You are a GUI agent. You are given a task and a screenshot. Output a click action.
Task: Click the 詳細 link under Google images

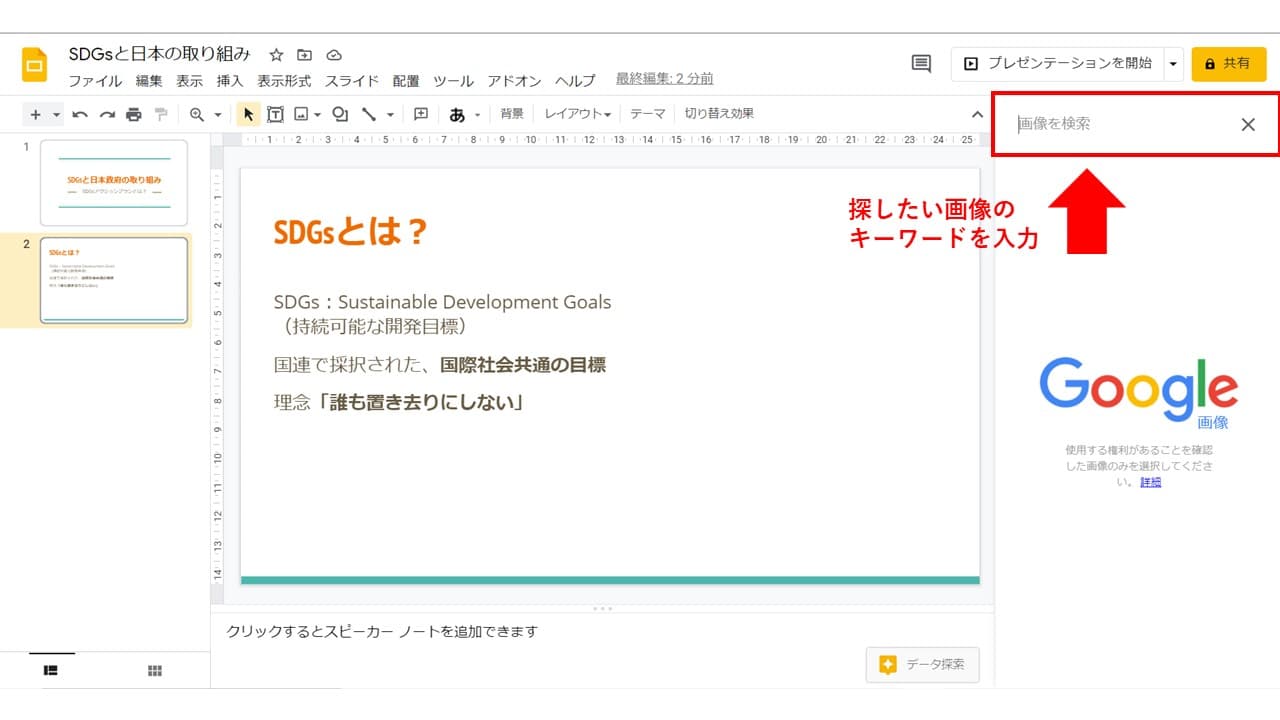click(1151, 482)
